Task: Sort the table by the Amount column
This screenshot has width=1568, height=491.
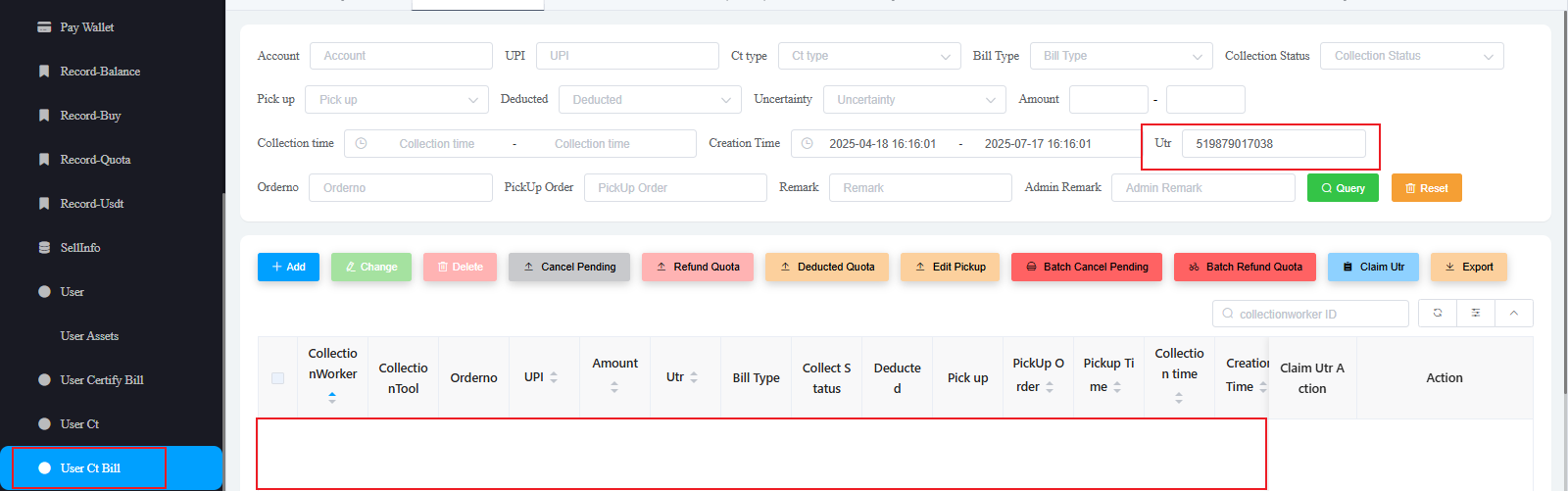Action: click(614, 387)
